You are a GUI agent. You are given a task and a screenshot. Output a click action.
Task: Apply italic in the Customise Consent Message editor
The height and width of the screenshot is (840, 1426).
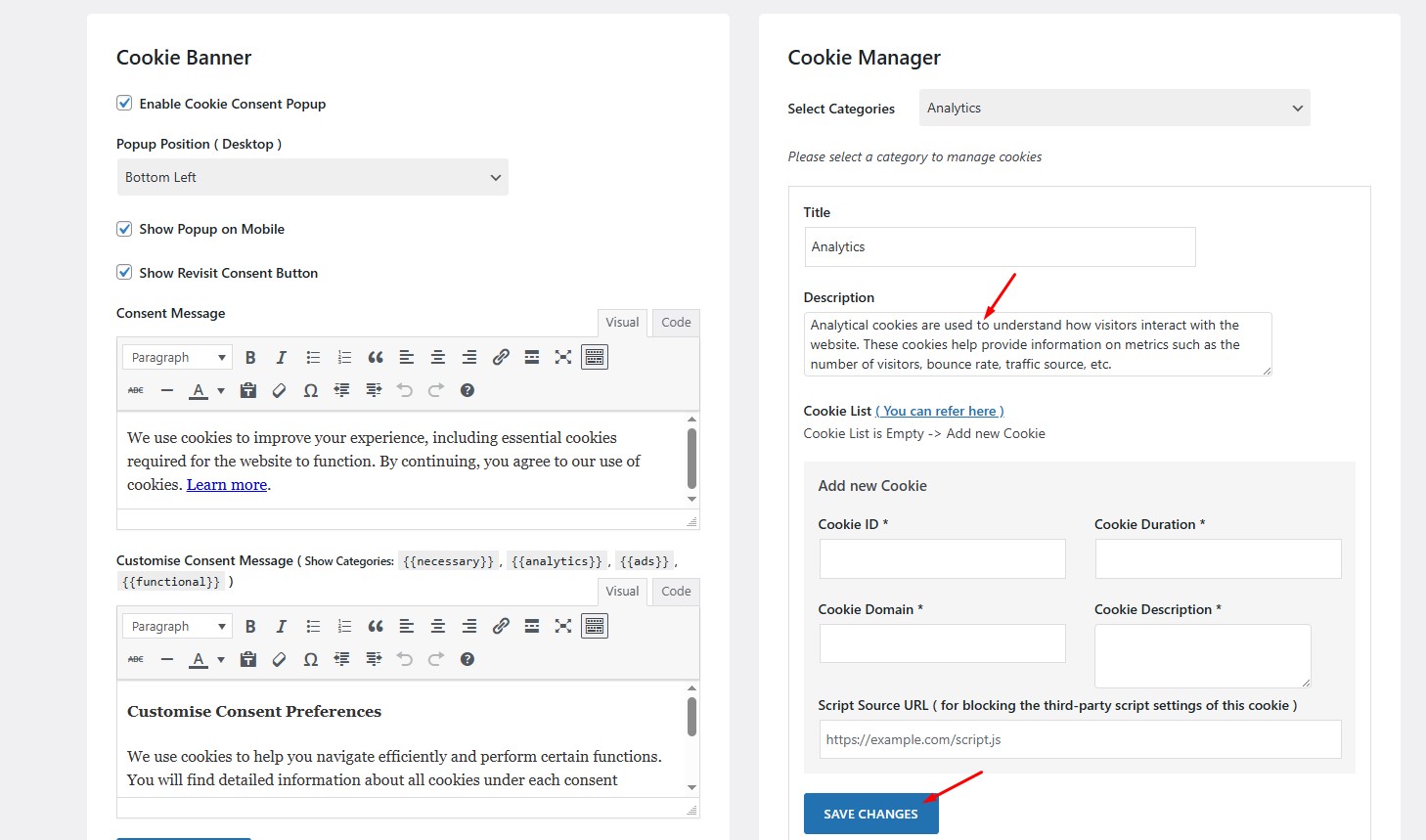(282, 627)
